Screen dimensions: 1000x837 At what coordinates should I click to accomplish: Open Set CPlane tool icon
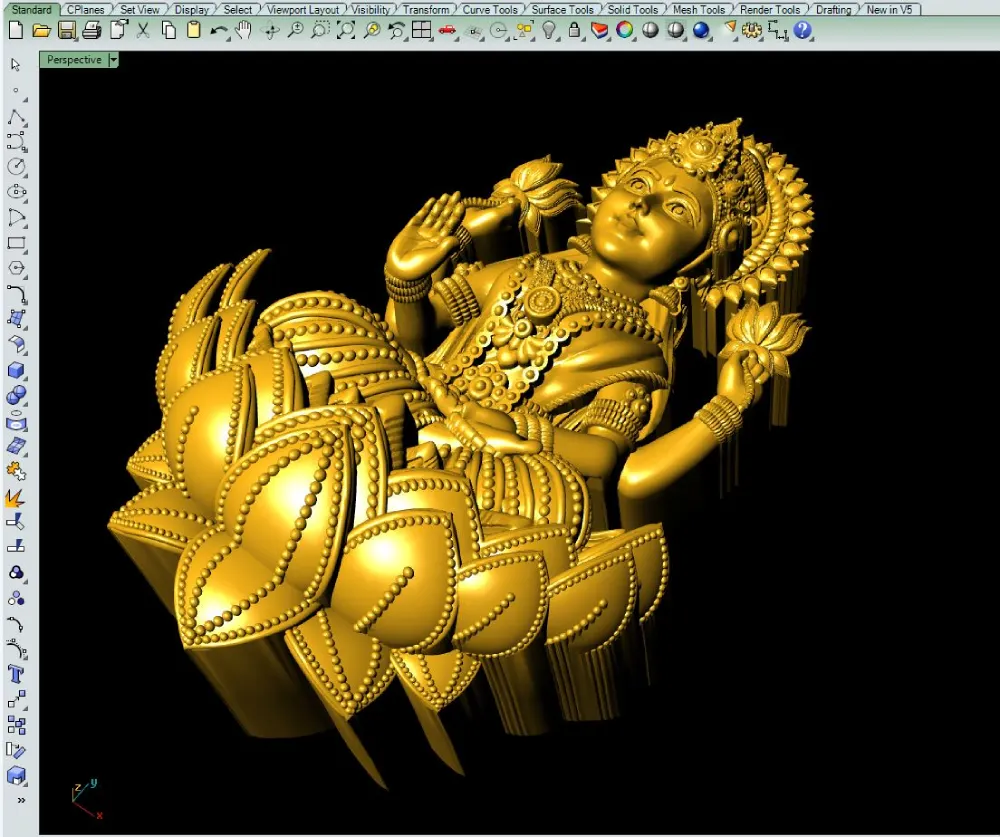474,30
